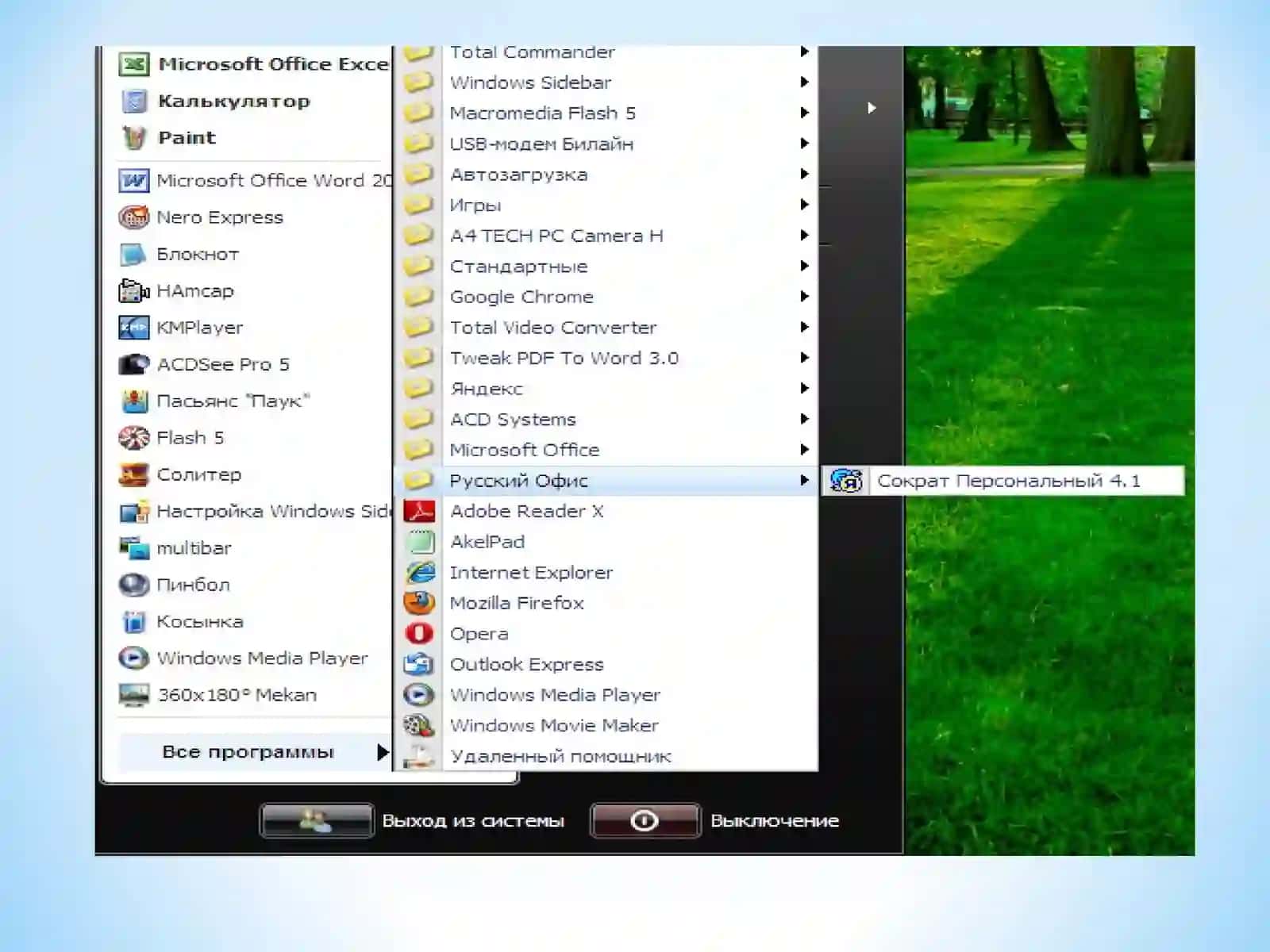Select the highlighted Русский Офис folder
The image size is (1270, 952).
[x=606, y=481]
